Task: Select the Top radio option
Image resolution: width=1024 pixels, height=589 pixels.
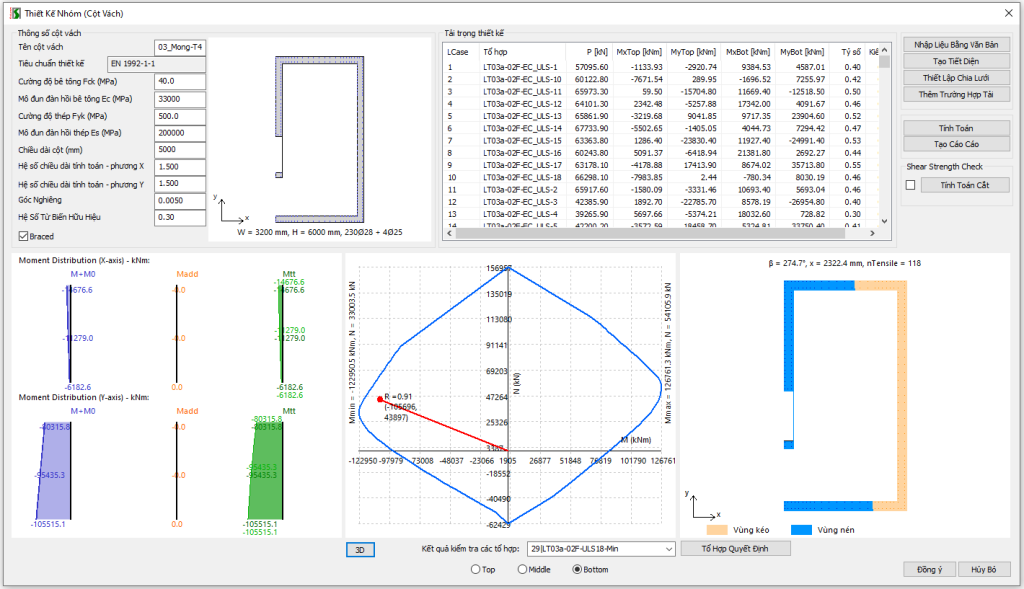Action: pyautogui.click(x=476, y=569)
